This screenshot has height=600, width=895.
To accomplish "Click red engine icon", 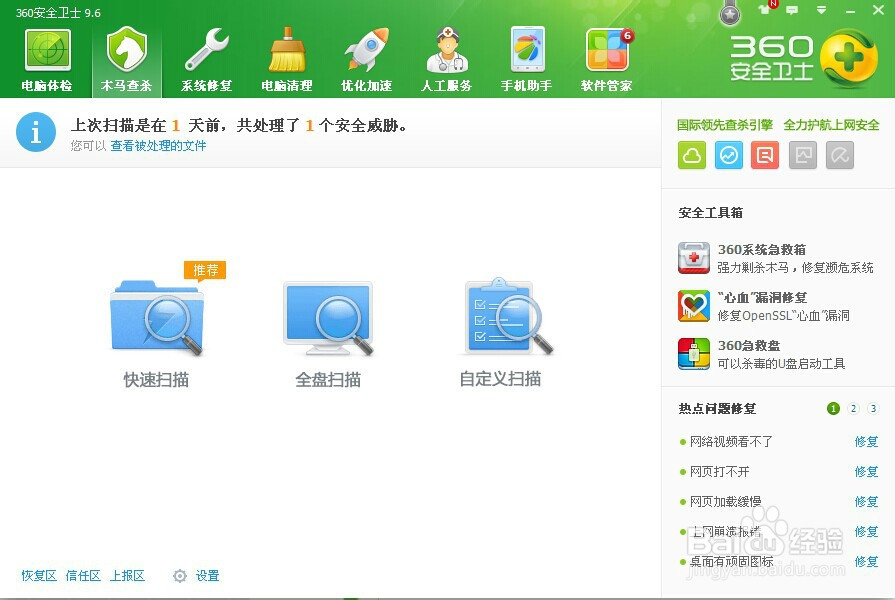I will pos(765,155).
